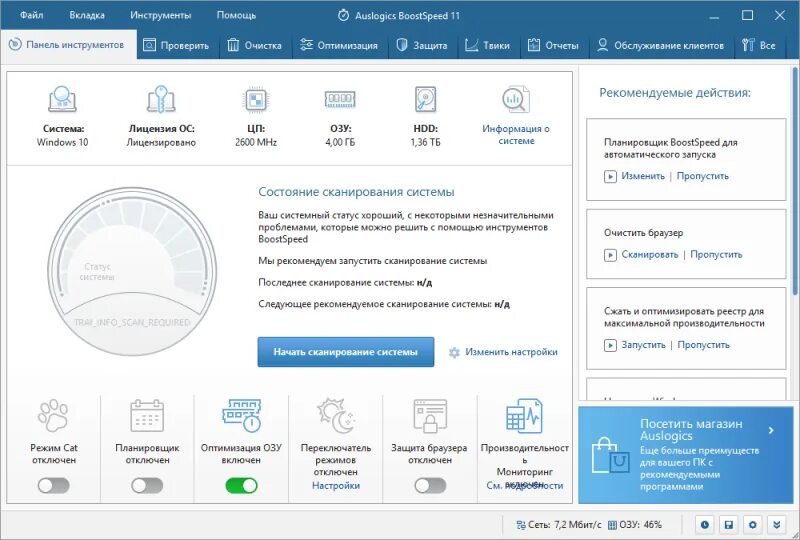800x540 pixels.
Task: Open the Отчеты tab
Action: pos(553,45)
